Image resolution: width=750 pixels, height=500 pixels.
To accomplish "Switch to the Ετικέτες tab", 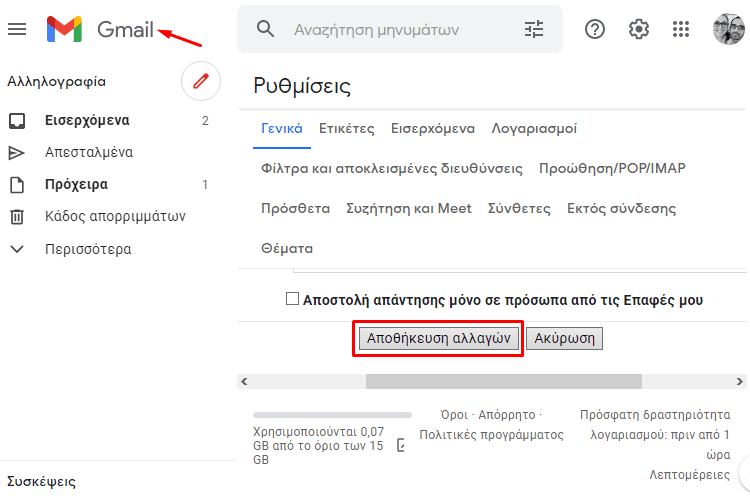I will [346, 128].
